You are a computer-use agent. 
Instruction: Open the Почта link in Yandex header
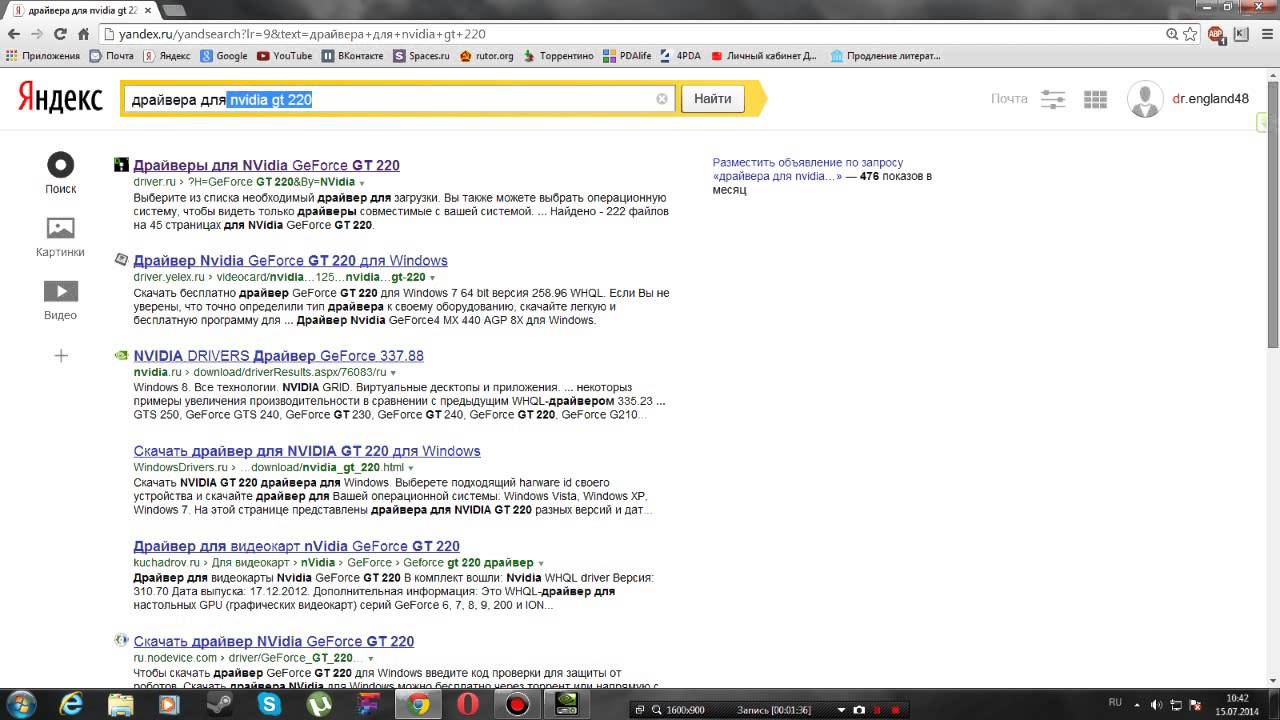pos(1009,99)
